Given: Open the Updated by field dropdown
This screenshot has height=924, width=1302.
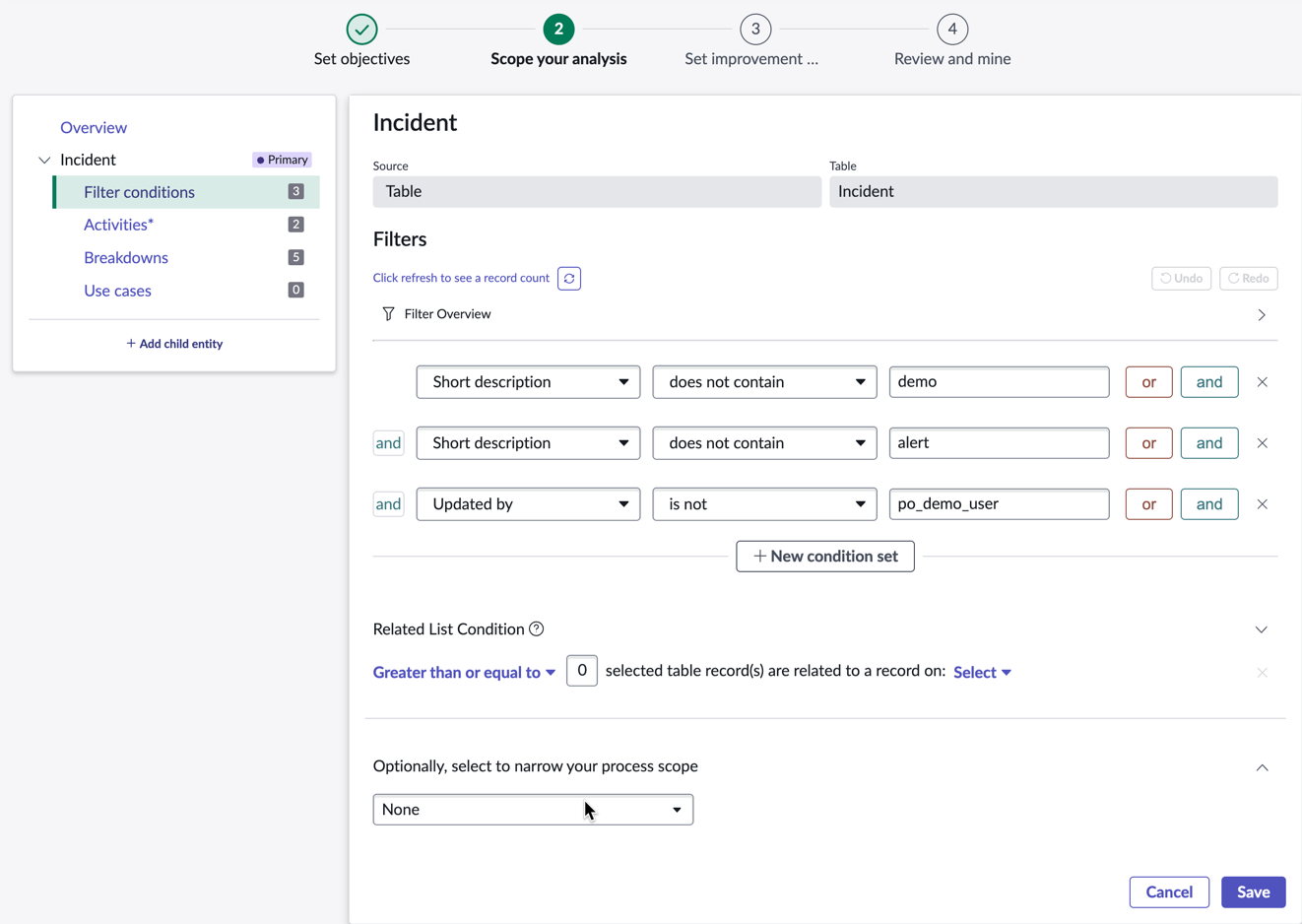Looking at the screenshot, I should pyautogui.click(x=528, y=504).
